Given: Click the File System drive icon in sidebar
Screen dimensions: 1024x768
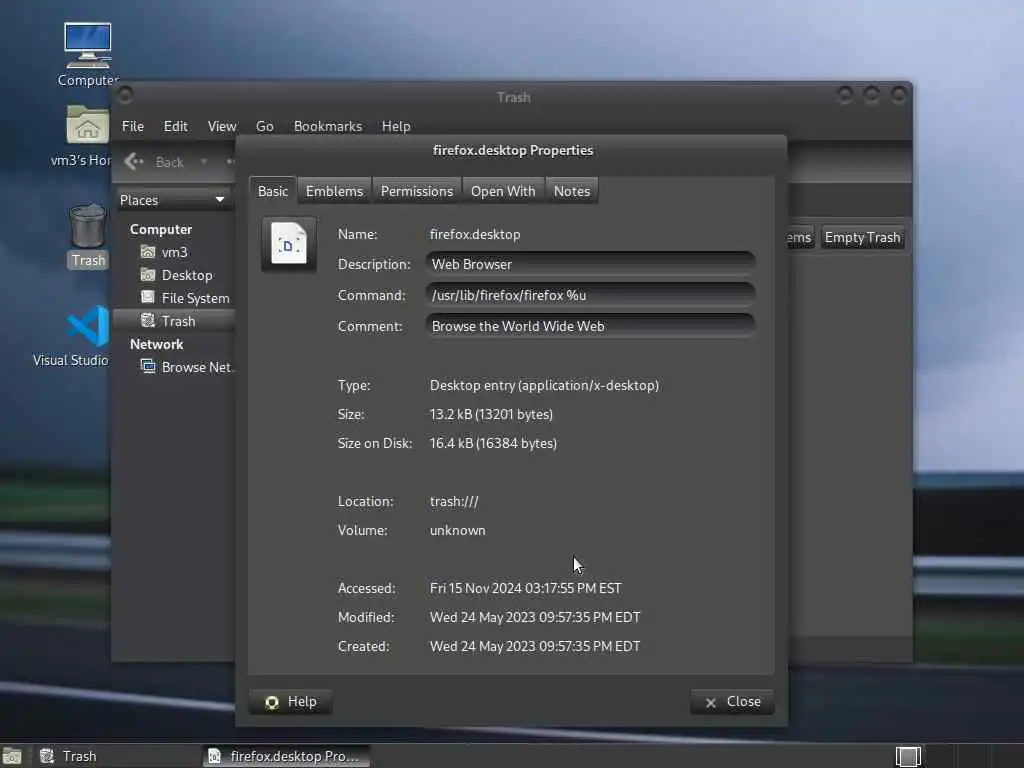Looking at the screenshot, I should pos(148,297).
